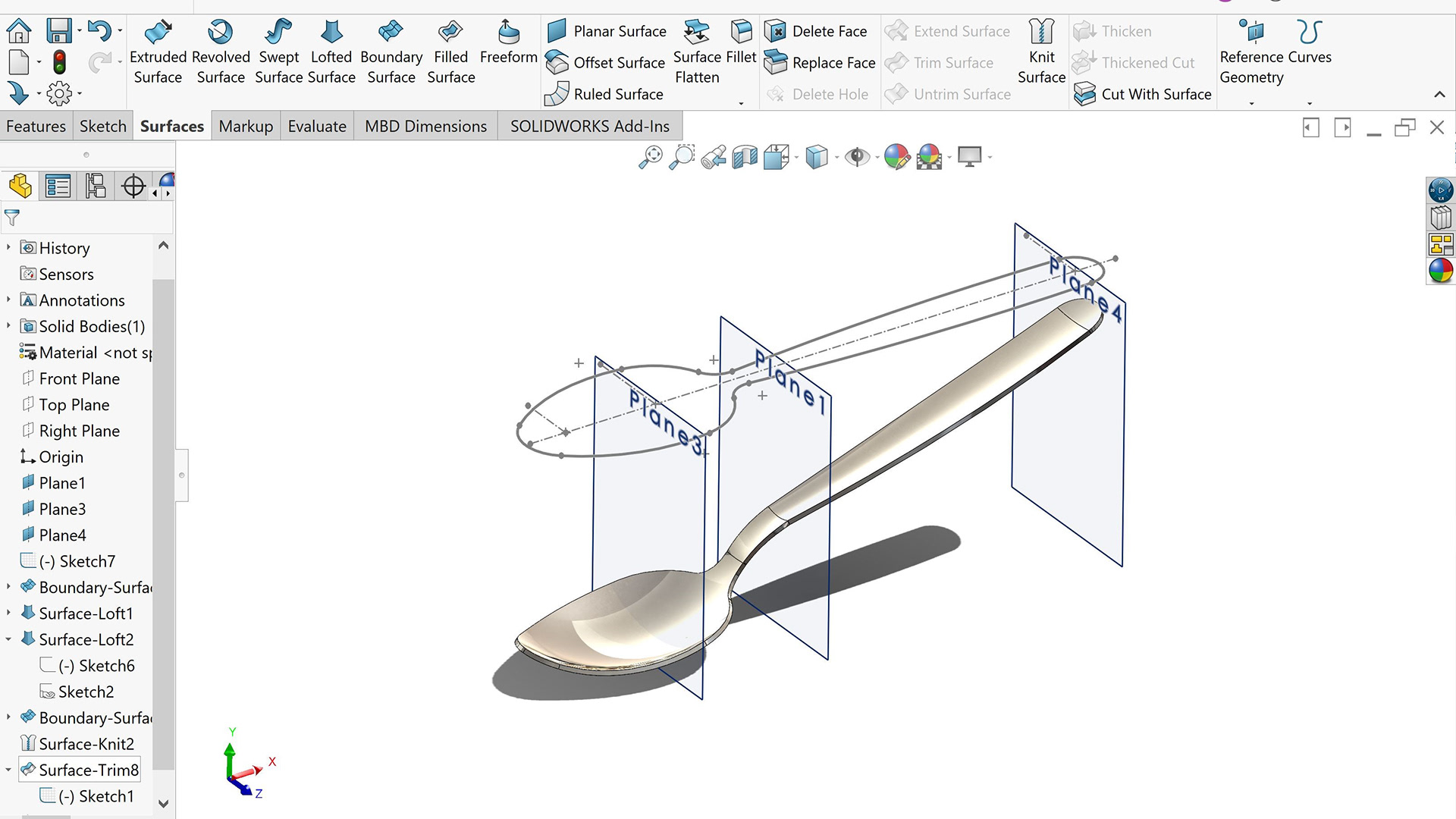Click the Cut With Surface button

[x=1143, y=94]
